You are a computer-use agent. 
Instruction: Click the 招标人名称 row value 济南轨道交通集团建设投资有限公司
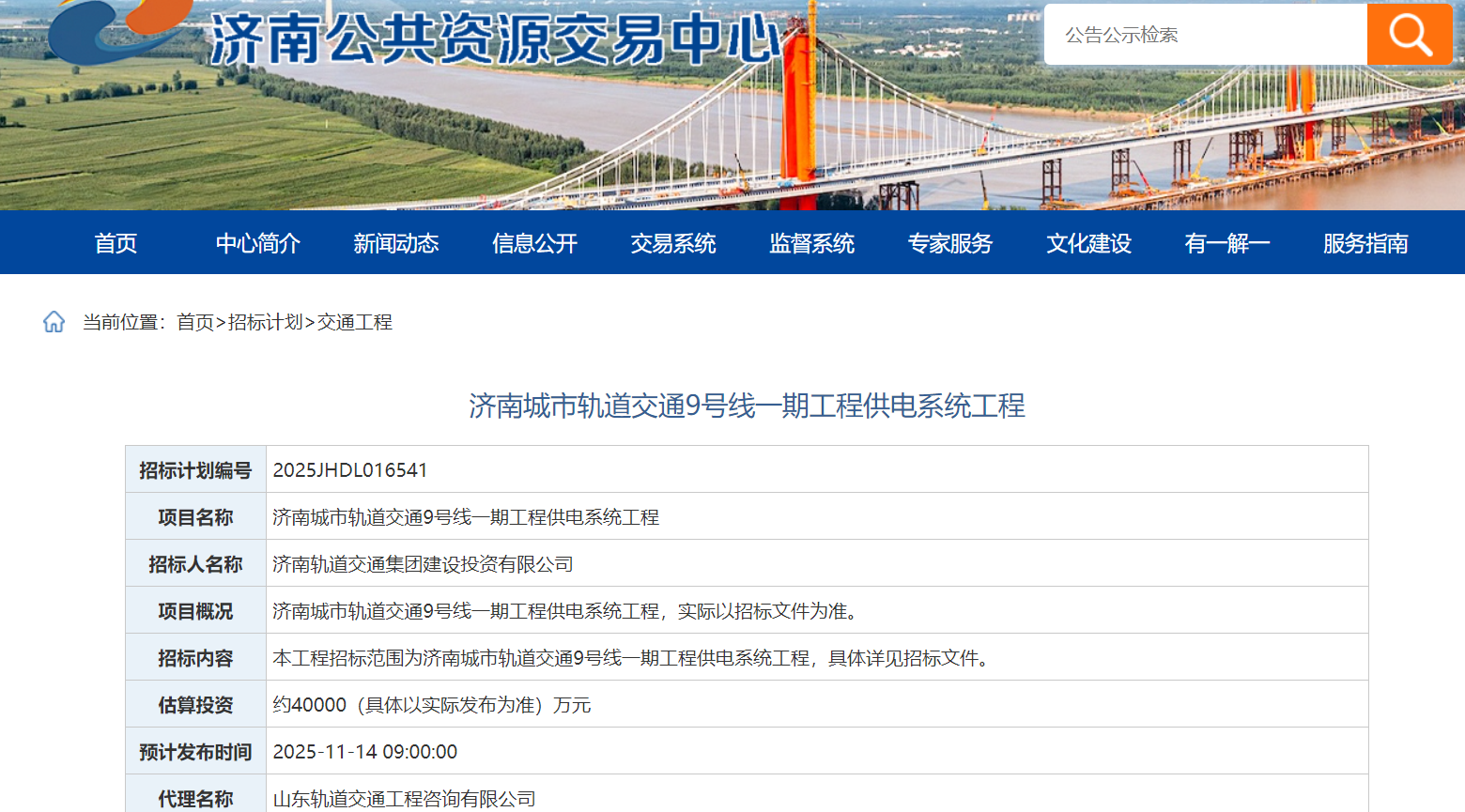point(421,563)
